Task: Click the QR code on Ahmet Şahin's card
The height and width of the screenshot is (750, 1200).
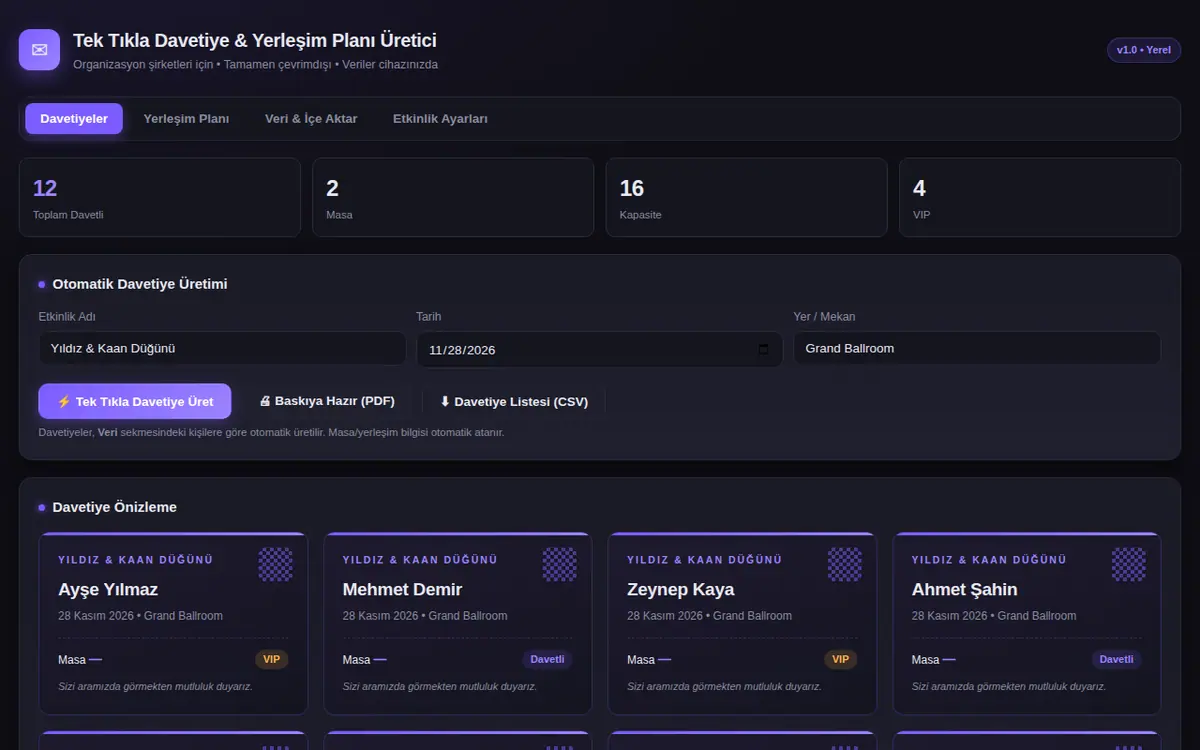Action: pyautogui.click(x=1129, y=564)
